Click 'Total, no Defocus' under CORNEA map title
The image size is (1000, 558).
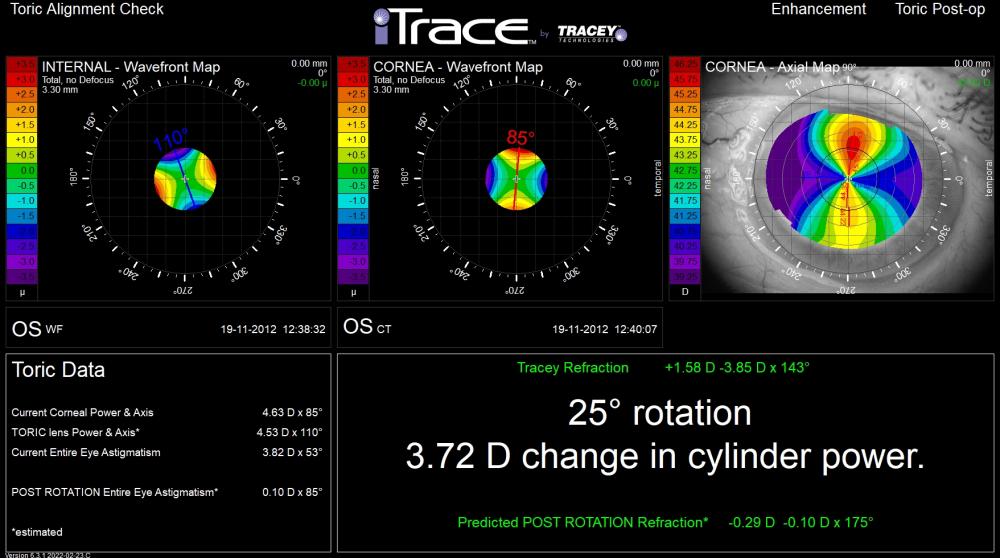point(409,80)
